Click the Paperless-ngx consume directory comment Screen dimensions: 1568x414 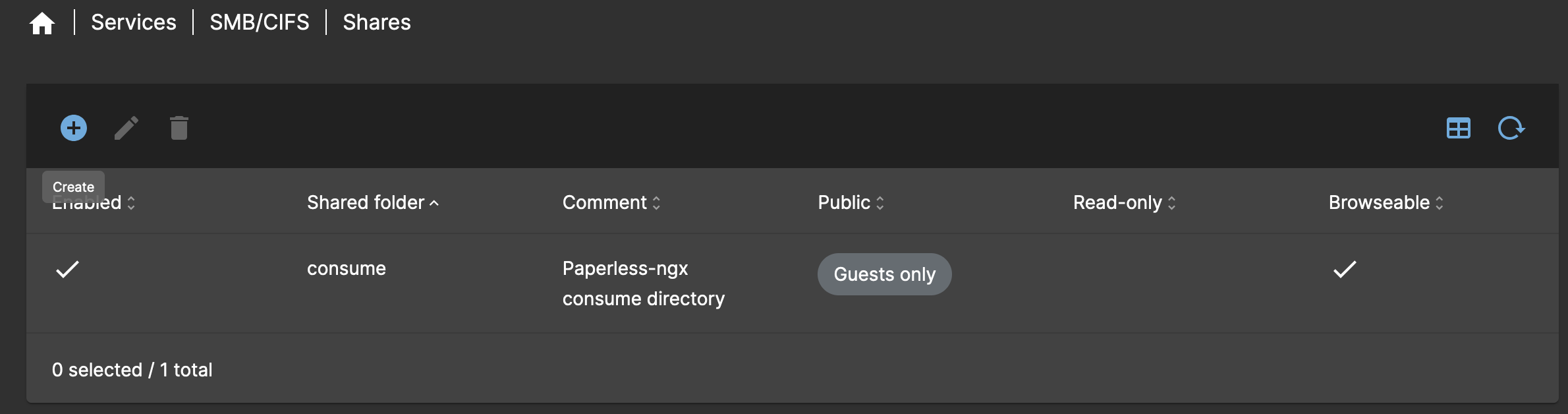click(x=644, y=283)
